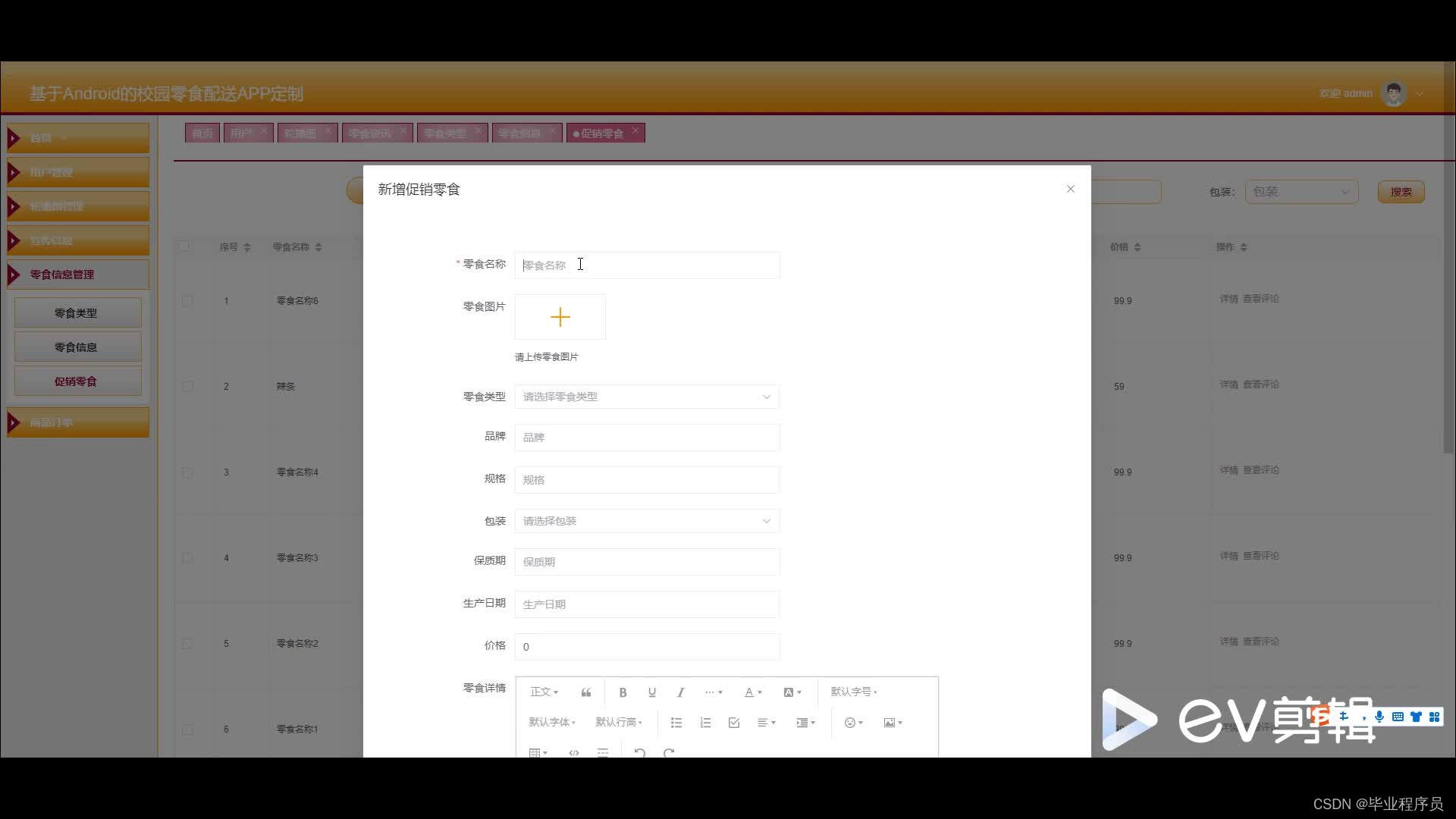Open the 请选择零食类型 dropdown
Image resolution: width=1456 pixels, height=819 pixels.
tap(647, 397)
